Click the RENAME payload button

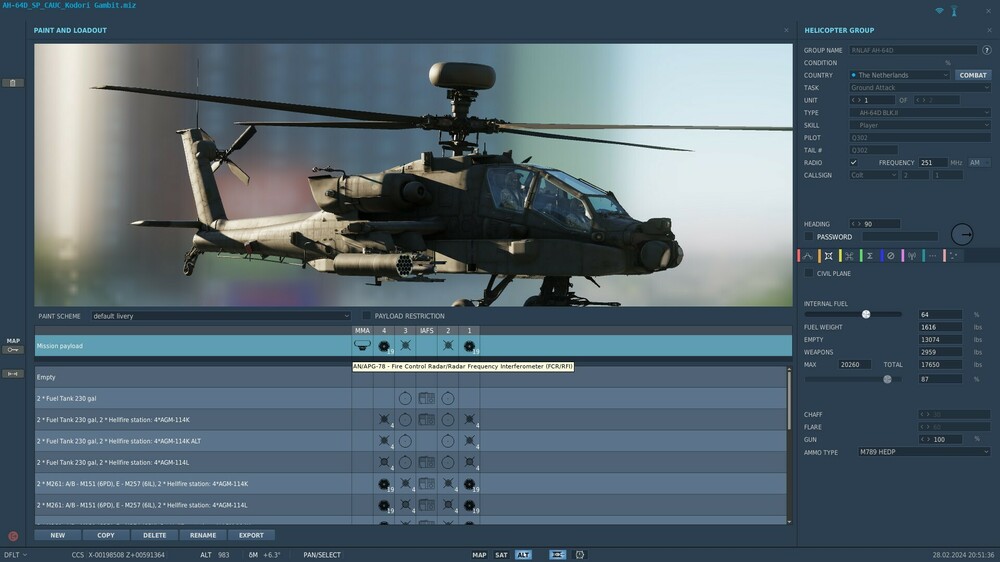pyautogui.click(x=203, y=535)
